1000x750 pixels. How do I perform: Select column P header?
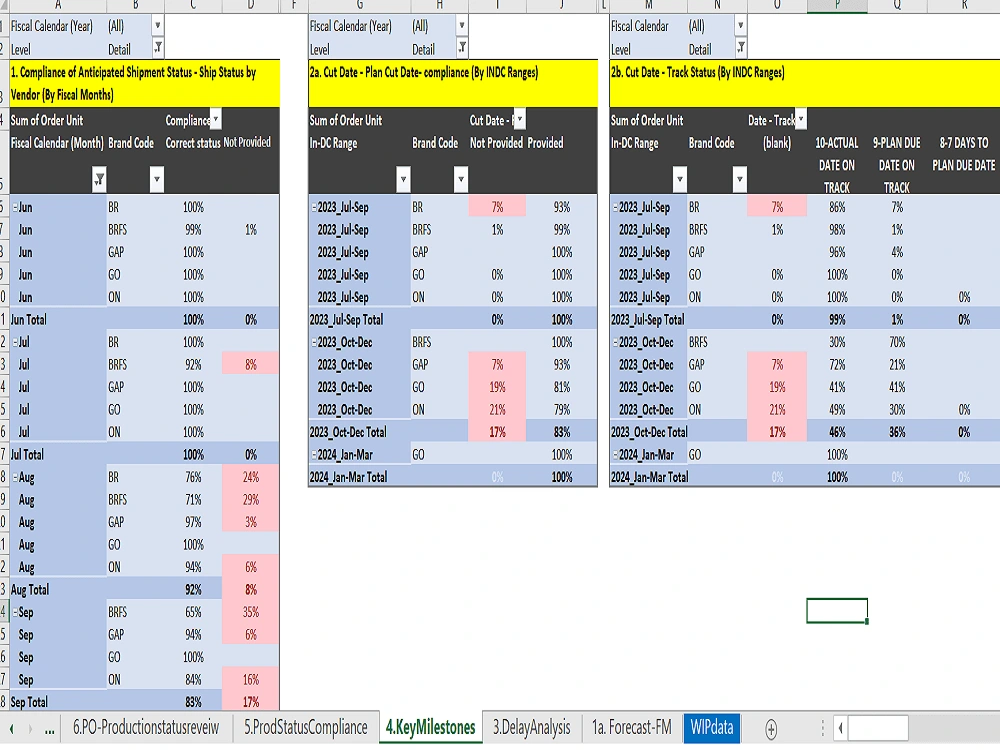click(x=837, y=6)
